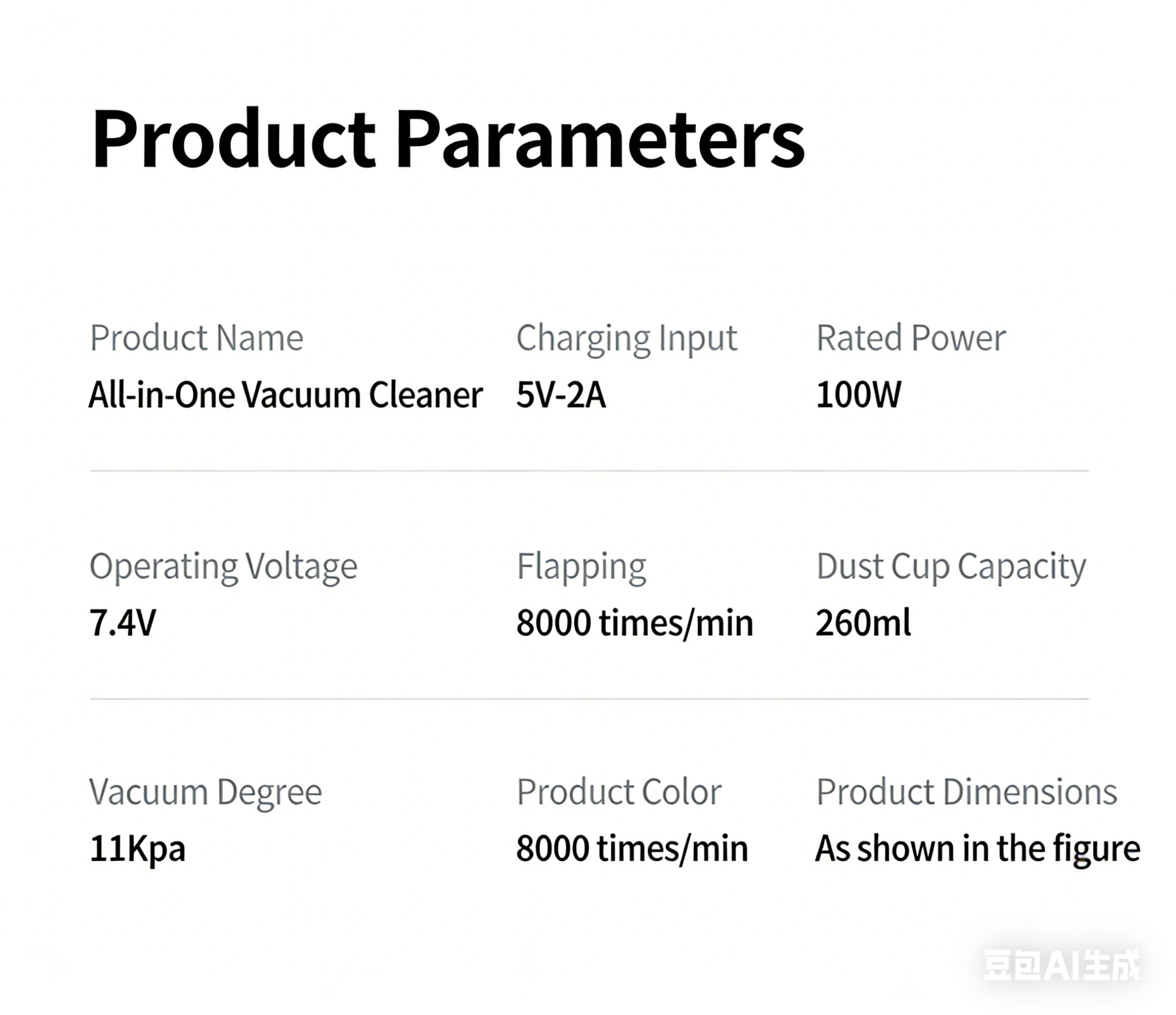Click the Flapping label
1176x1015 pixels.
pyautogui.click(x=581, y=566)
